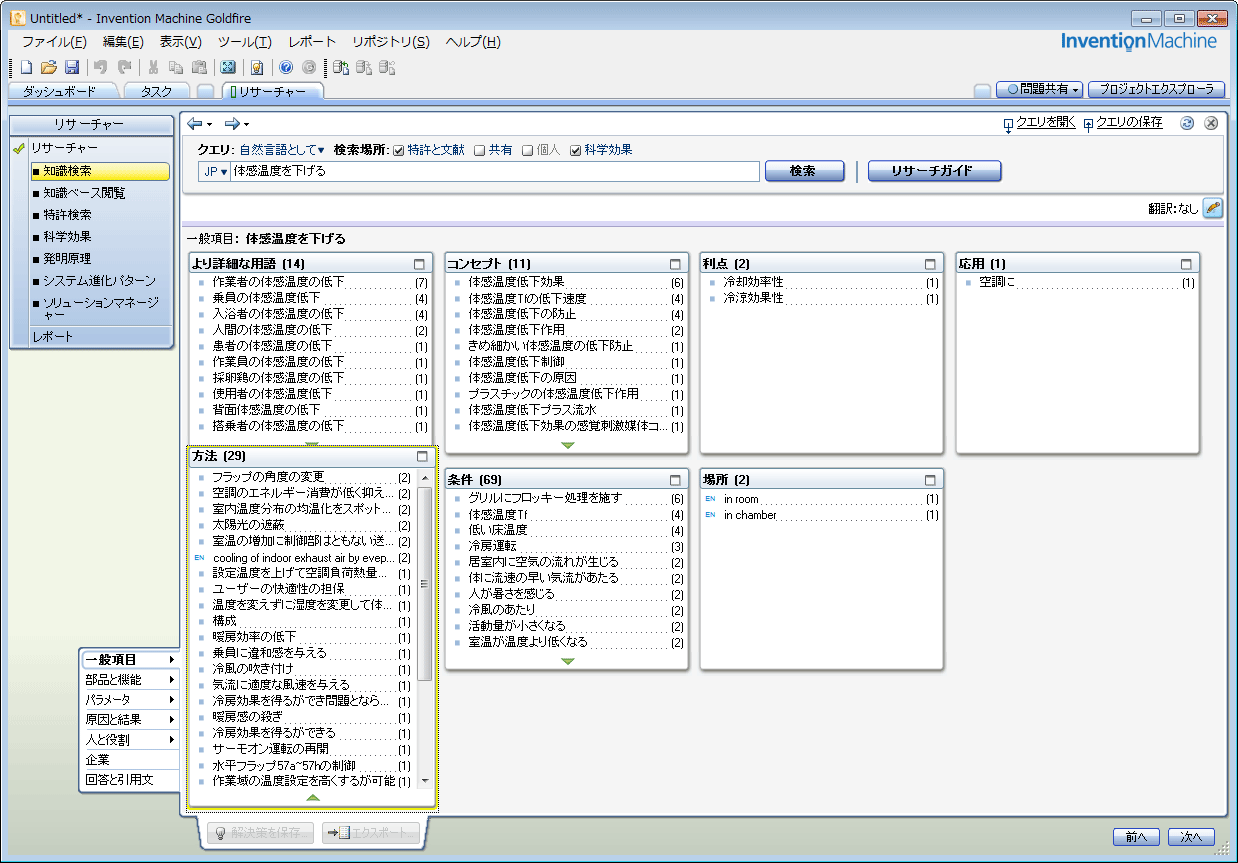Click the refresh icon near クエリの保存
This screenshot has width=1238, height=863.
(x=1187, y=123)
